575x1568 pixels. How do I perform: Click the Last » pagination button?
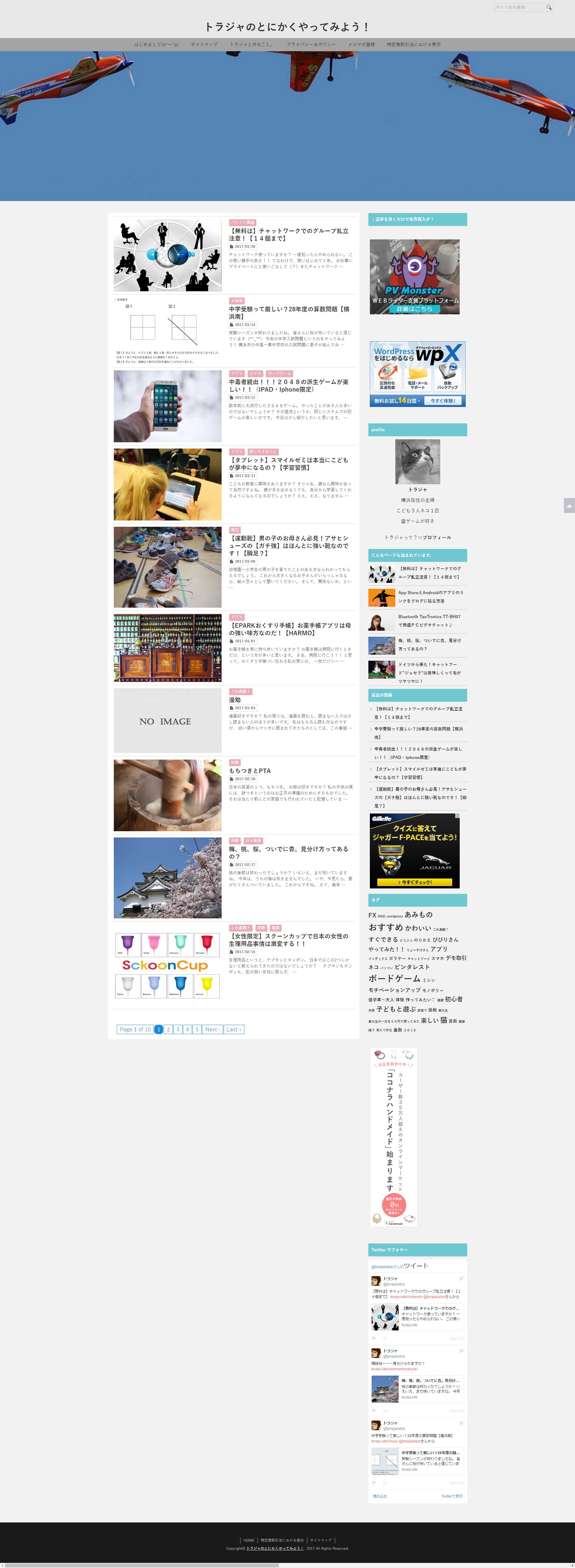pyautogui.click(x=234, y=1029)
